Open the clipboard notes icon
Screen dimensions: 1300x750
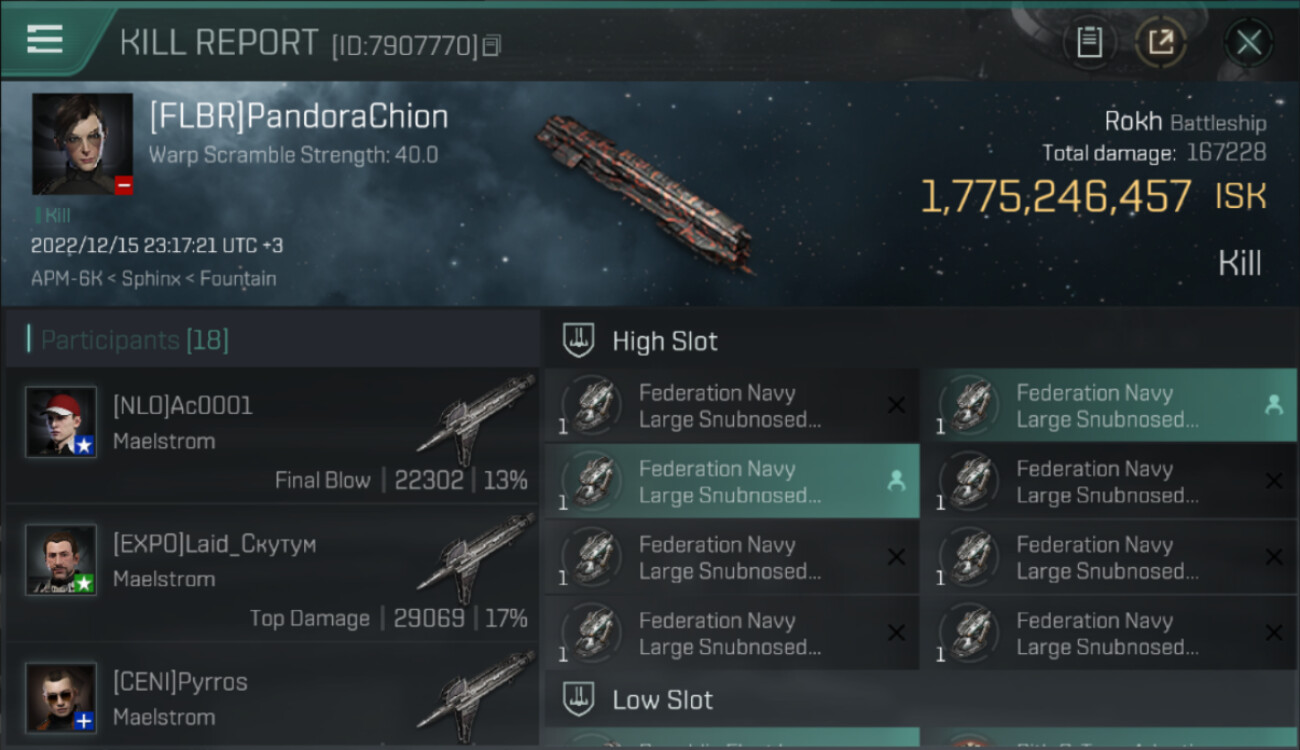point(1089,42)
